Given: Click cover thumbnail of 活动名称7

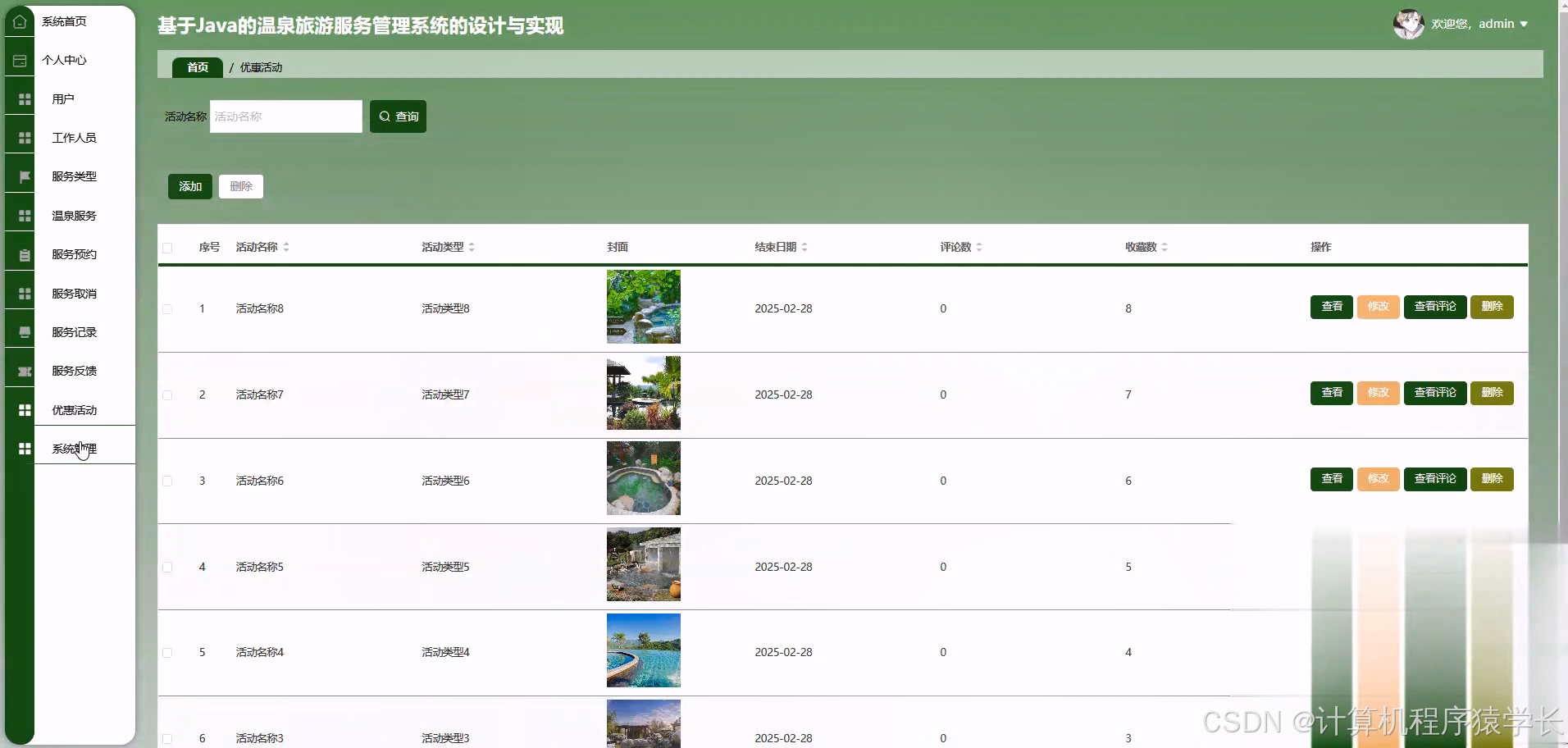Looking at the screenshot, I should pos(644,393).
